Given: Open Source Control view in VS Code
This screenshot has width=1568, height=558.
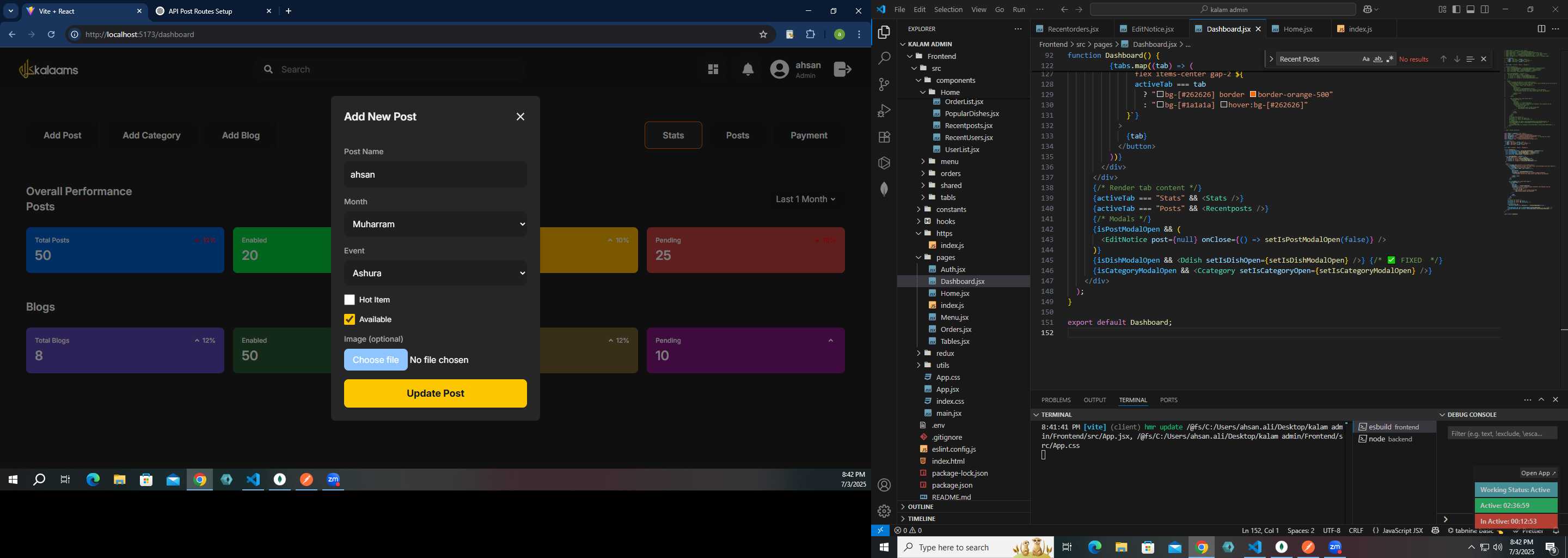Looking at the screenshot, I should coord(884,84).
